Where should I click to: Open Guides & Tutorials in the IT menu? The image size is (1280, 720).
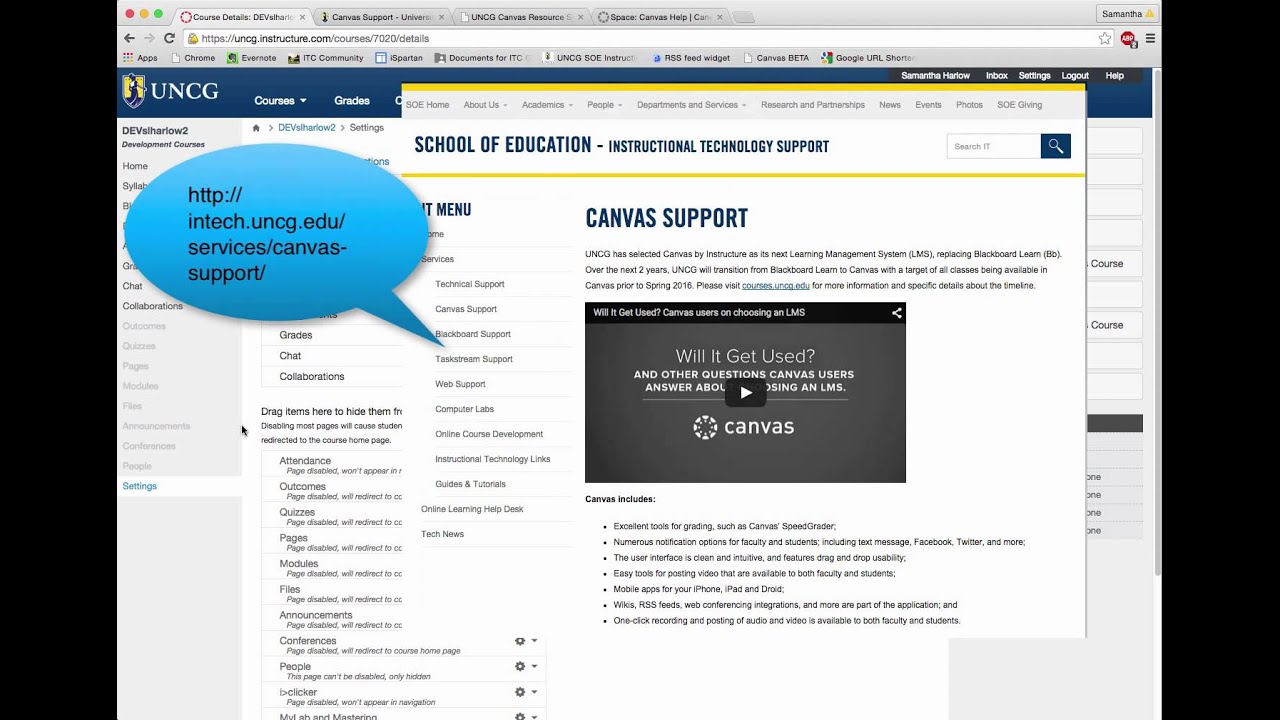[470, 484]
